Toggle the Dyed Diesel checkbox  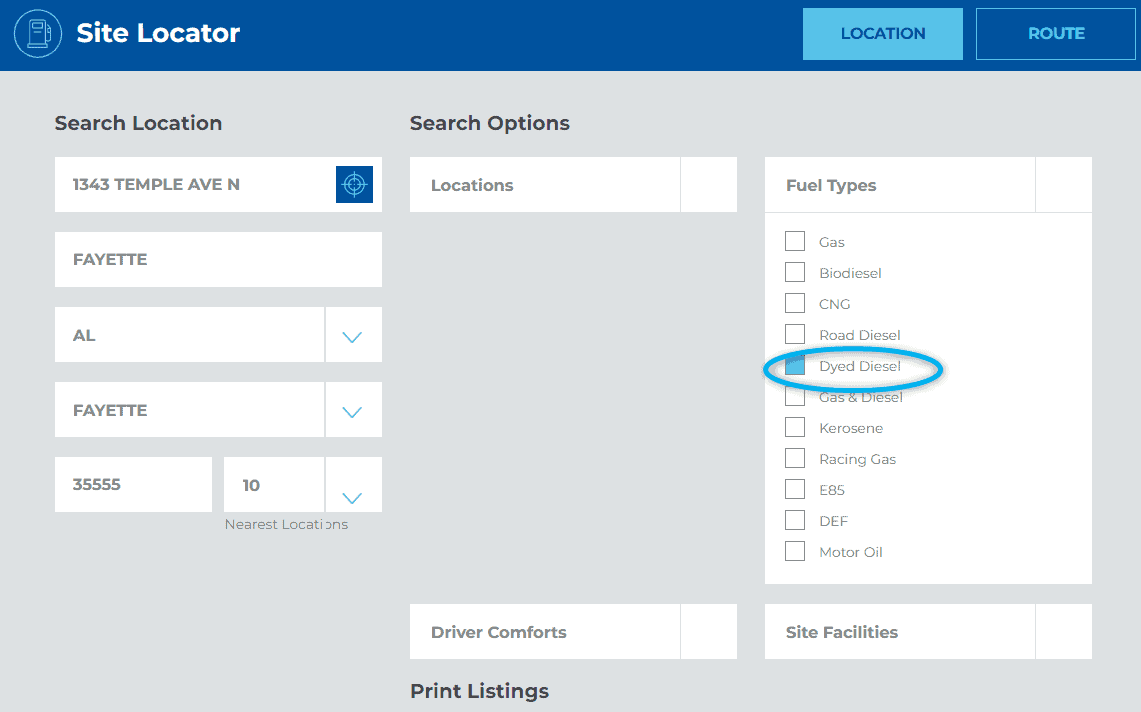click(x=795, y=366)
